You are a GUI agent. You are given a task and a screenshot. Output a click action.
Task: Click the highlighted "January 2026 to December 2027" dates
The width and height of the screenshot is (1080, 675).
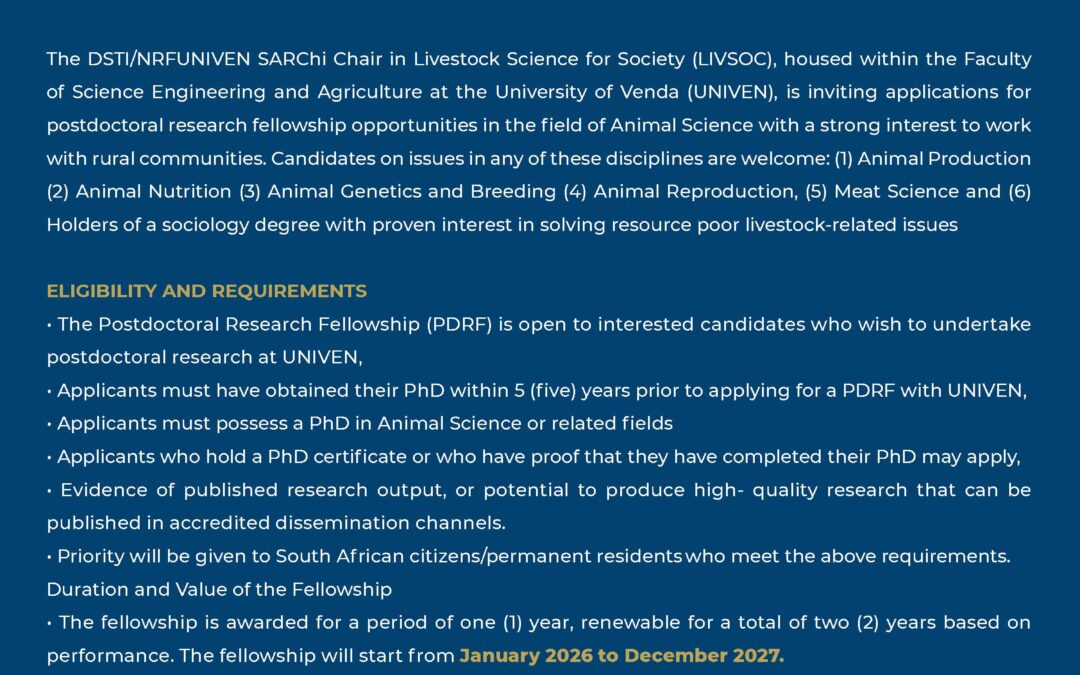(x=621, y=655)
